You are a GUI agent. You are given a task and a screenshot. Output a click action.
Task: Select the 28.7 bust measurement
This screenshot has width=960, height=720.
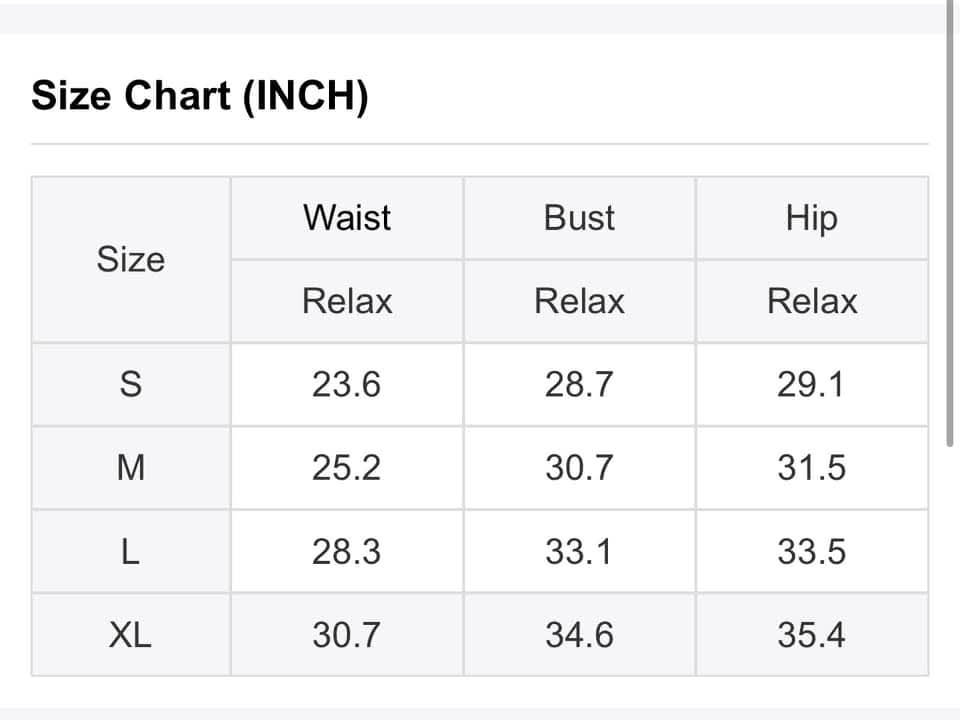point(579,384)
